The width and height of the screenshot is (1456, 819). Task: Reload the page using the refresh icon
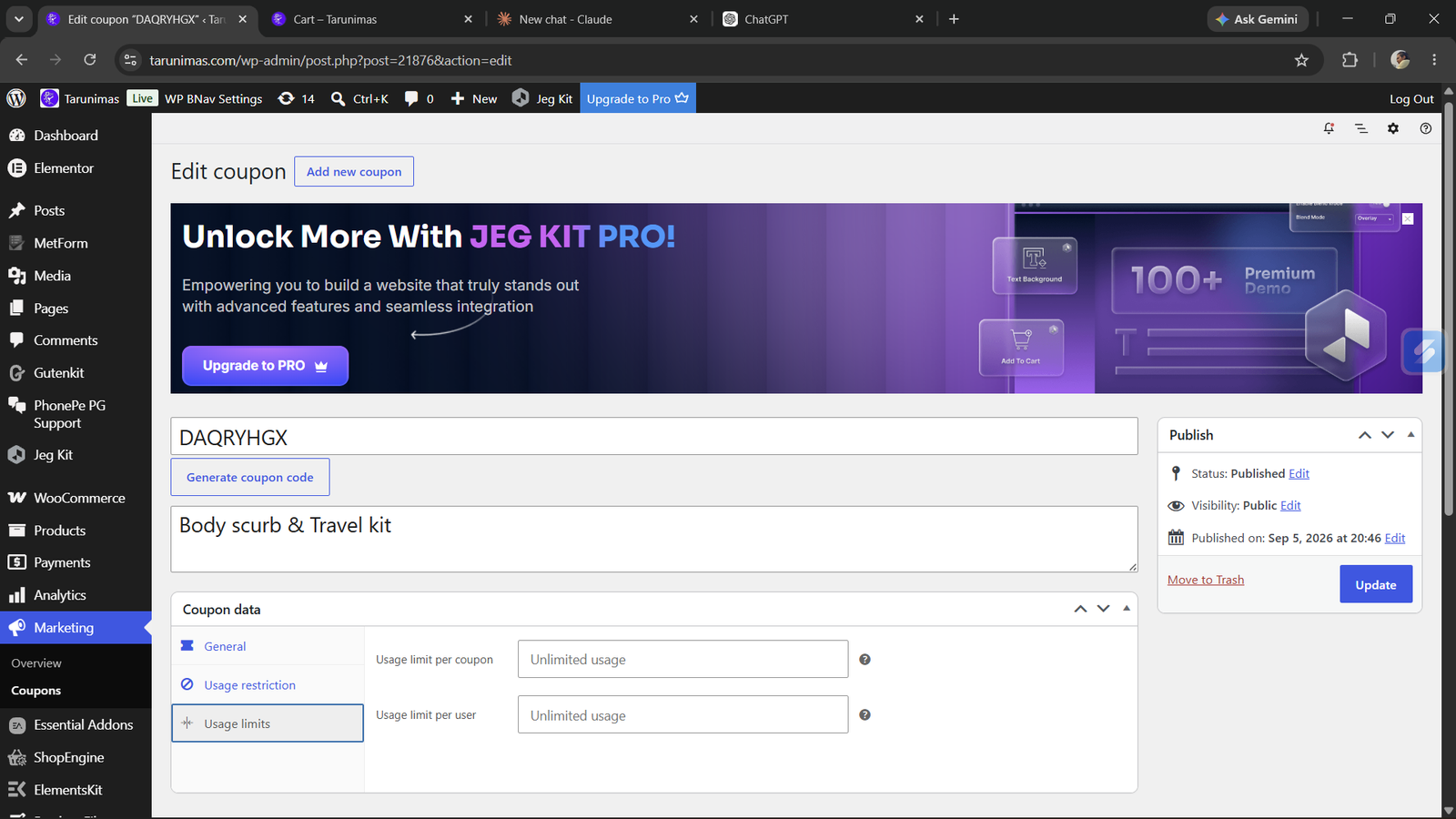(x=90, y=60)
